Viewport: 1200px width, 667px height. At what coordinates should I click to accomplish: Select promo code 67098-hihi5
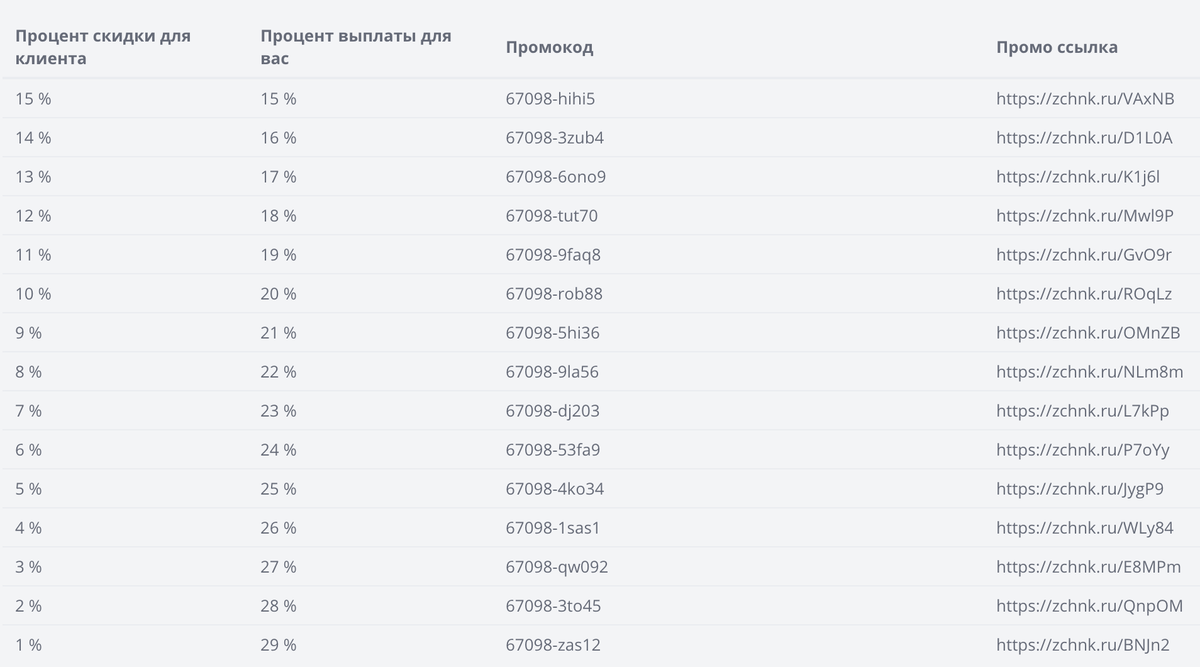[x=551, y=99]
